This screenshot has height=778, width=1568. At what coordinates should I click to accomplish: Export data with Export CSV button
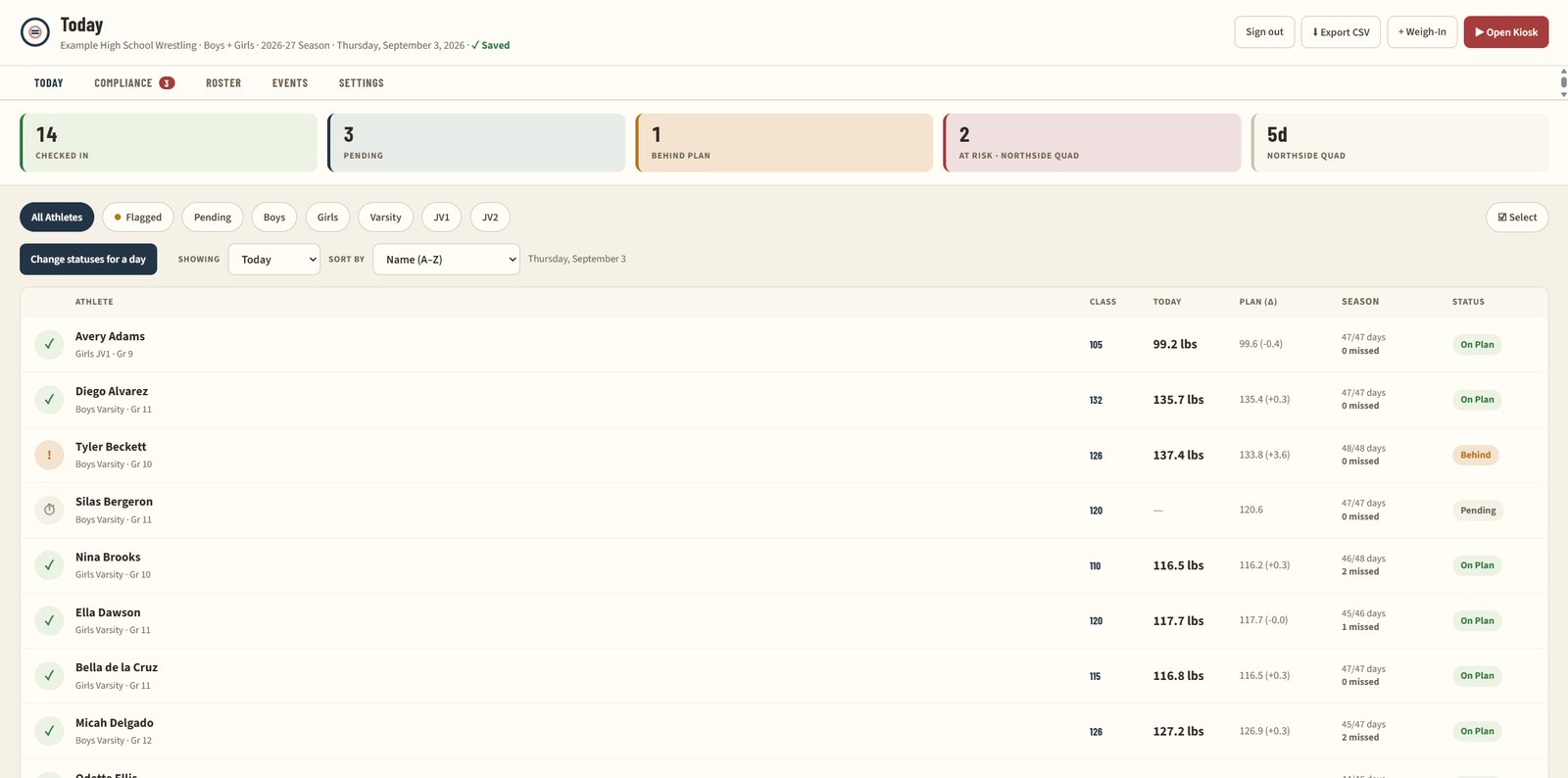[1341, 32]
